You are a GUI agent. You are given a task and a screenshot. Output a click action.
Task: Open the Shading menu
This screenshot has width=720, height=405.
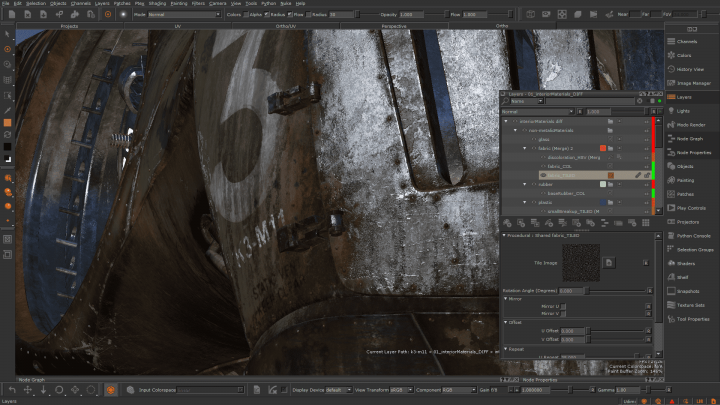pos(157,4)
